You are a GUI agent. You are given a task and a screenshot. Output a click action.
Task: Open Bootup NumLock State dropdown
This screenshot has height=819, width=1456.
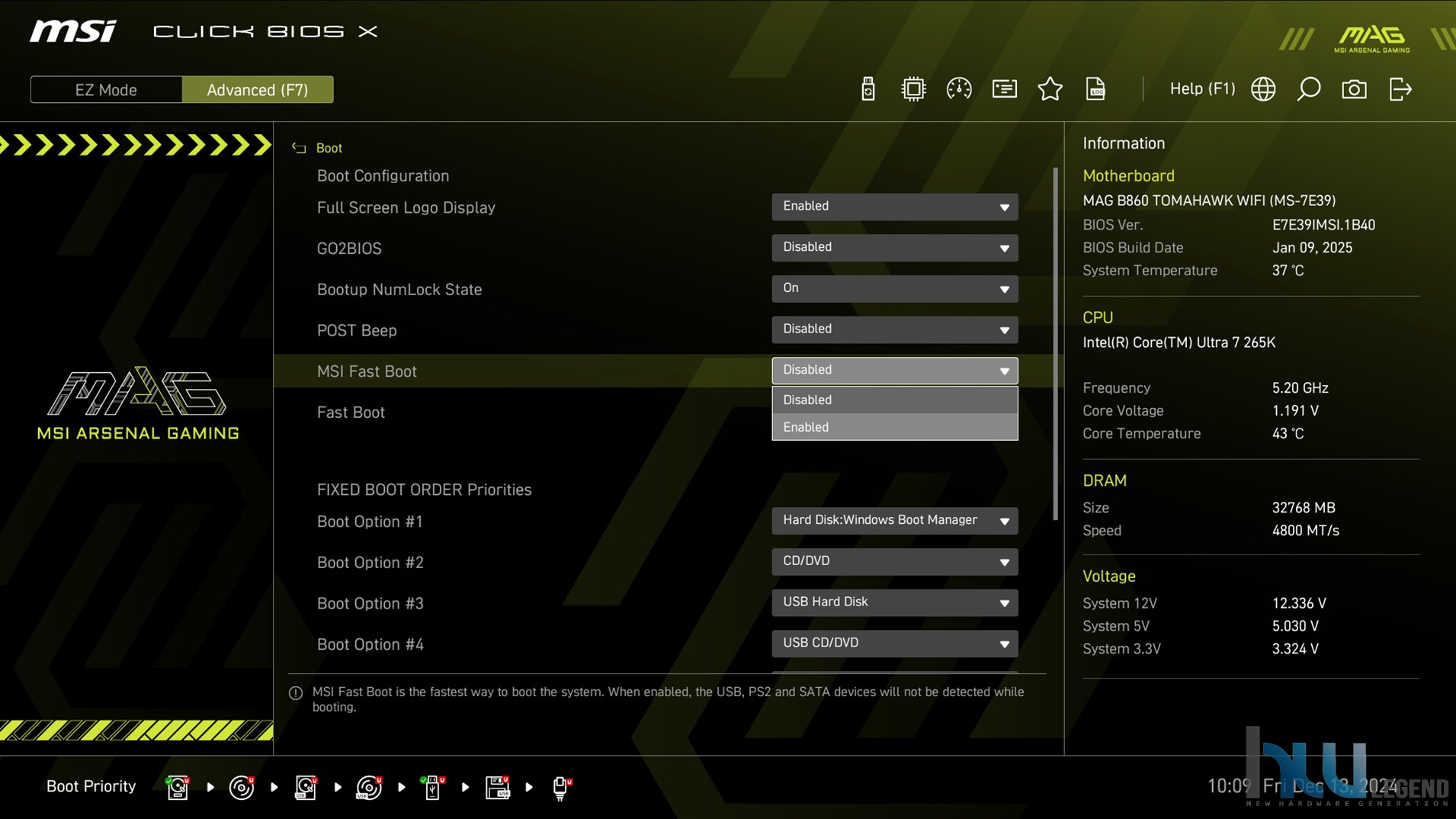(895, 289)
